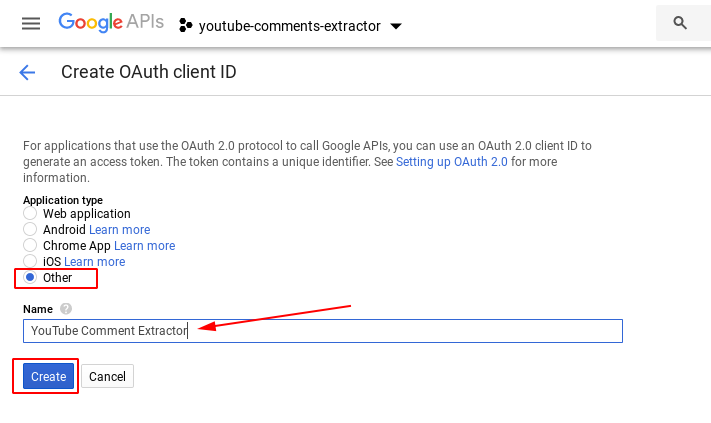Click the search magnifier icon

[681, 23]
